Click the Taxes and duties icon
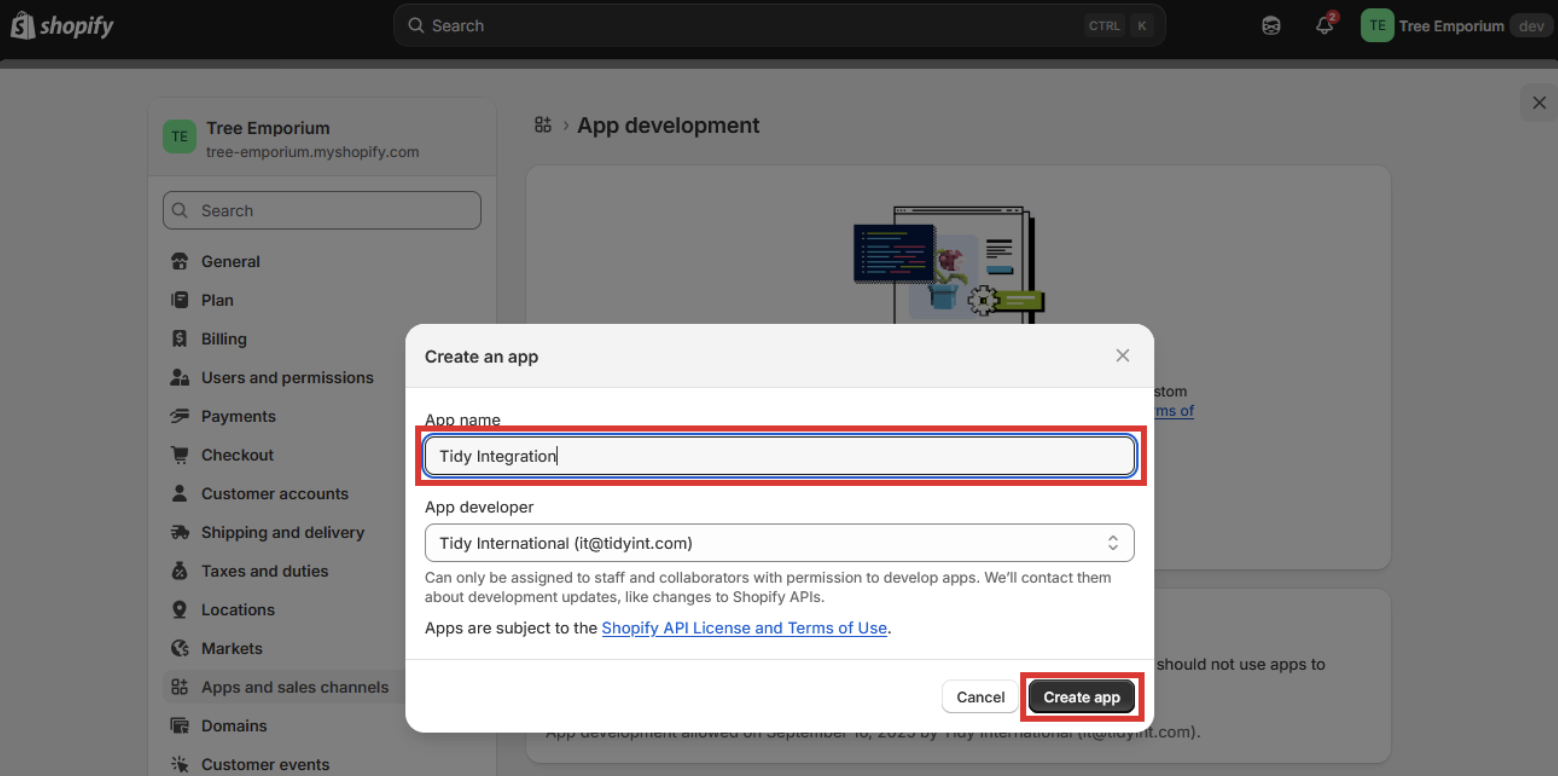 pyautogui.click(x=180, y=571)
